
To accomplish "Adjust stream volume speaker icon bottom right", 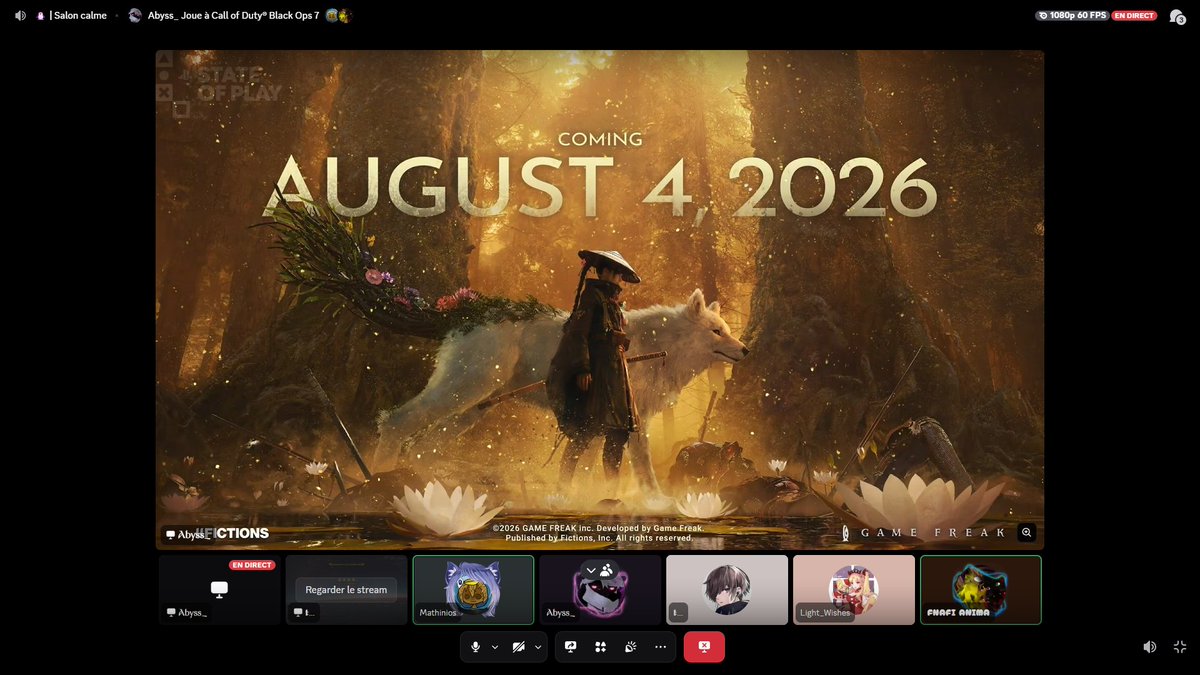I will (x=1150, y=647).
